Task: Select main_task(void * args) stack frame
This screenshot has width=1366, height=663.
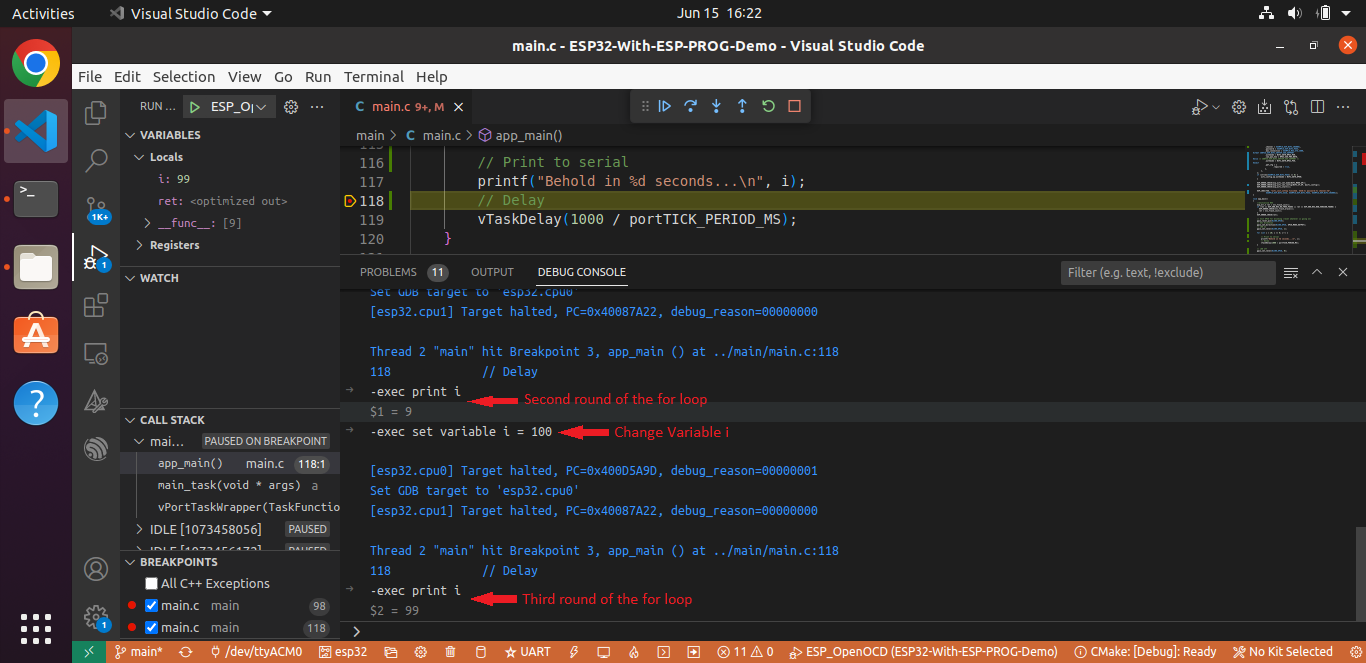Action: [x=229, y=485]
